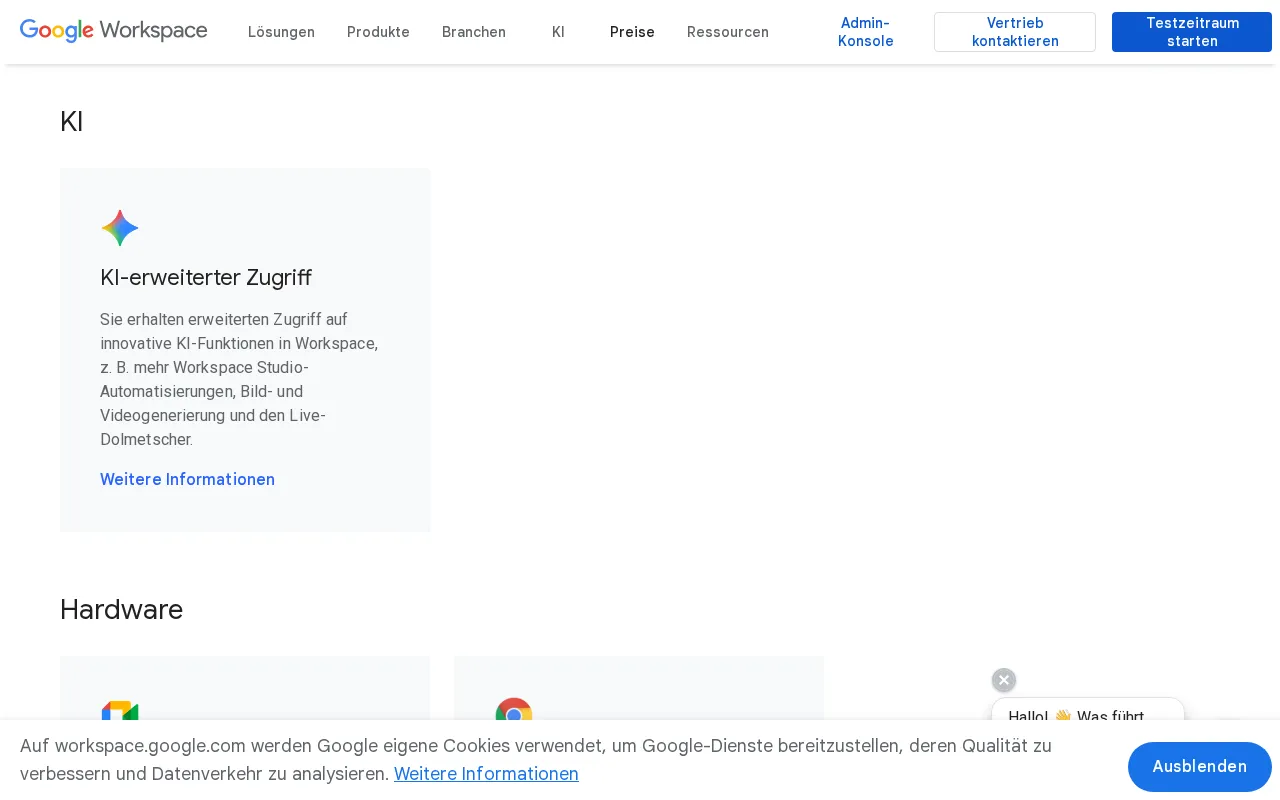Viewport: 1280px width, 800px height.
Task: Open the cookie banner's Weitere Informationen link
Action: pyautogui.click(x=486, y=774)
